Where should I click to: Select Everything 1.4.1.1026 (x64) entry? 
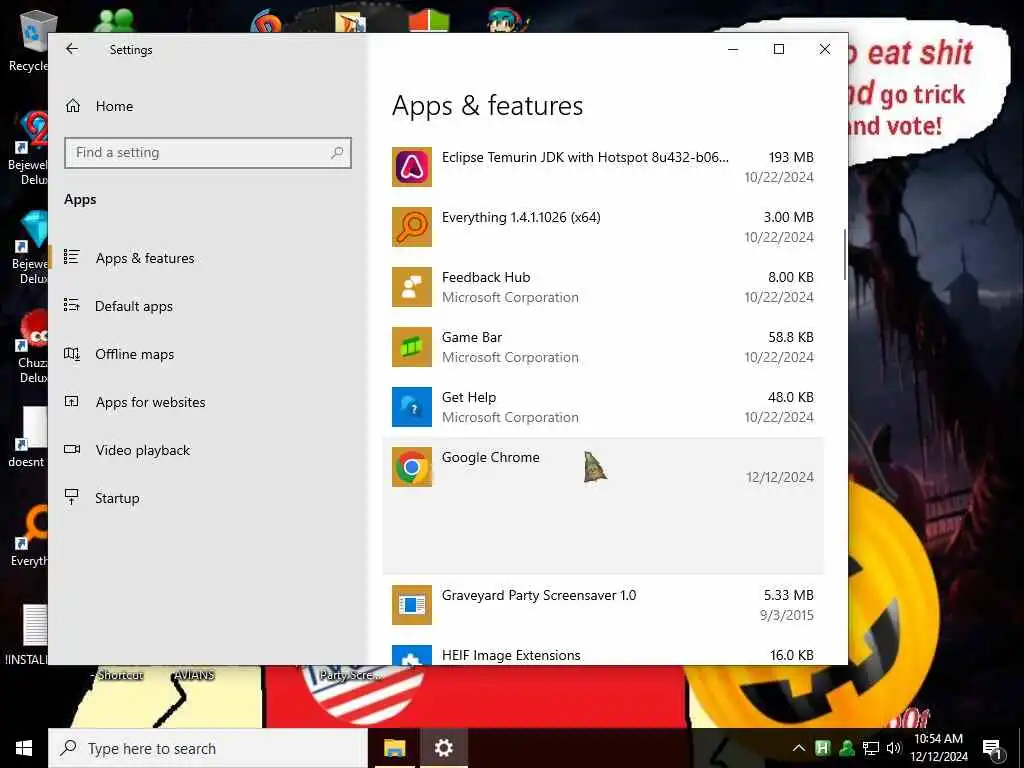[x=603, y=227]
